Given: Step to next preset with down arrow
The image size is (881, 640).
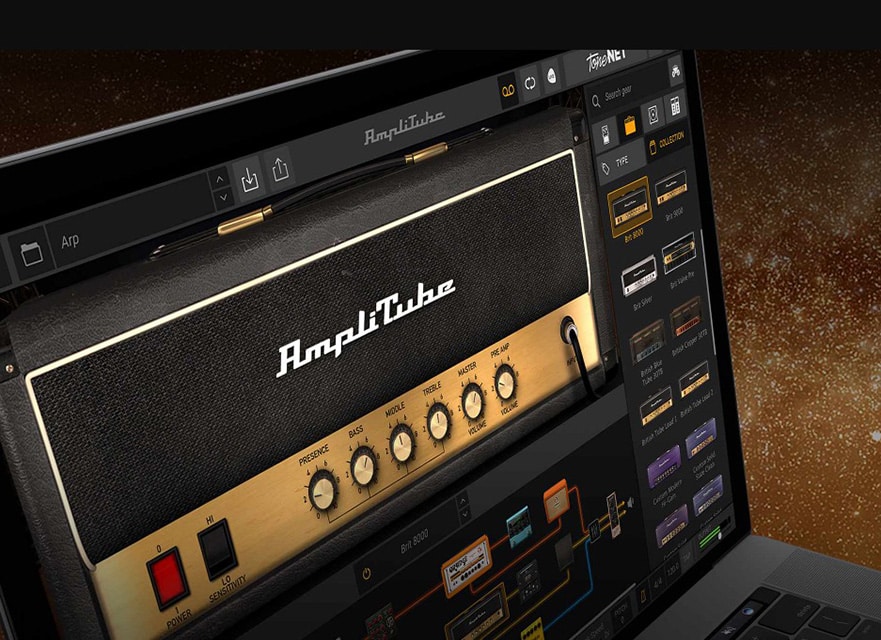Looking at the screenshot, I should [x=223, y=197].
